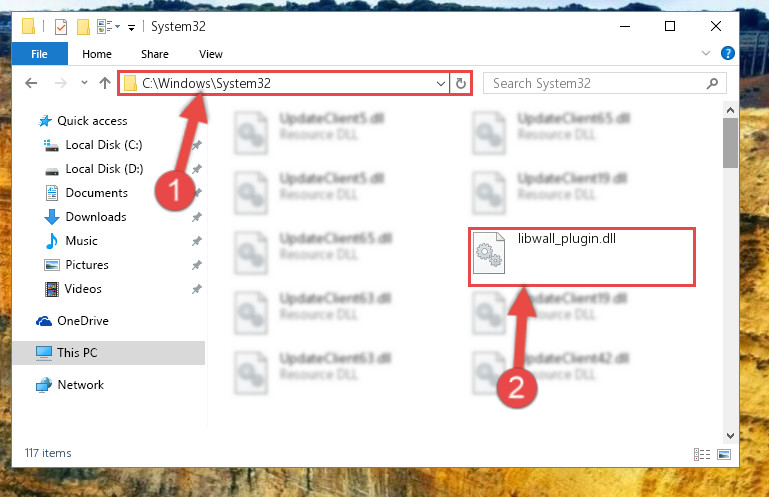Click the New Folder quick access icon

click(x=83, y=27)
